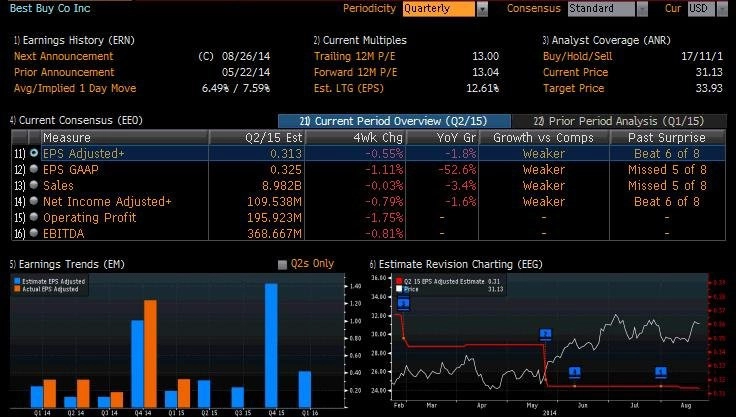The image size is (736, 417).
Task: Toggle the Q2s Only checkbox
Action: point(282,264)
